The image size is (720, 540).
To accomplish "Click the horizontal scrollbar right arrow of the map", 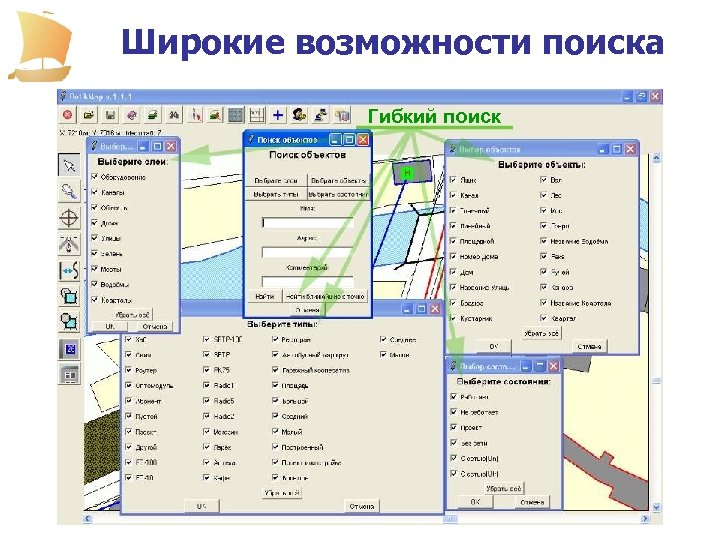I will (x=645, y=518).
